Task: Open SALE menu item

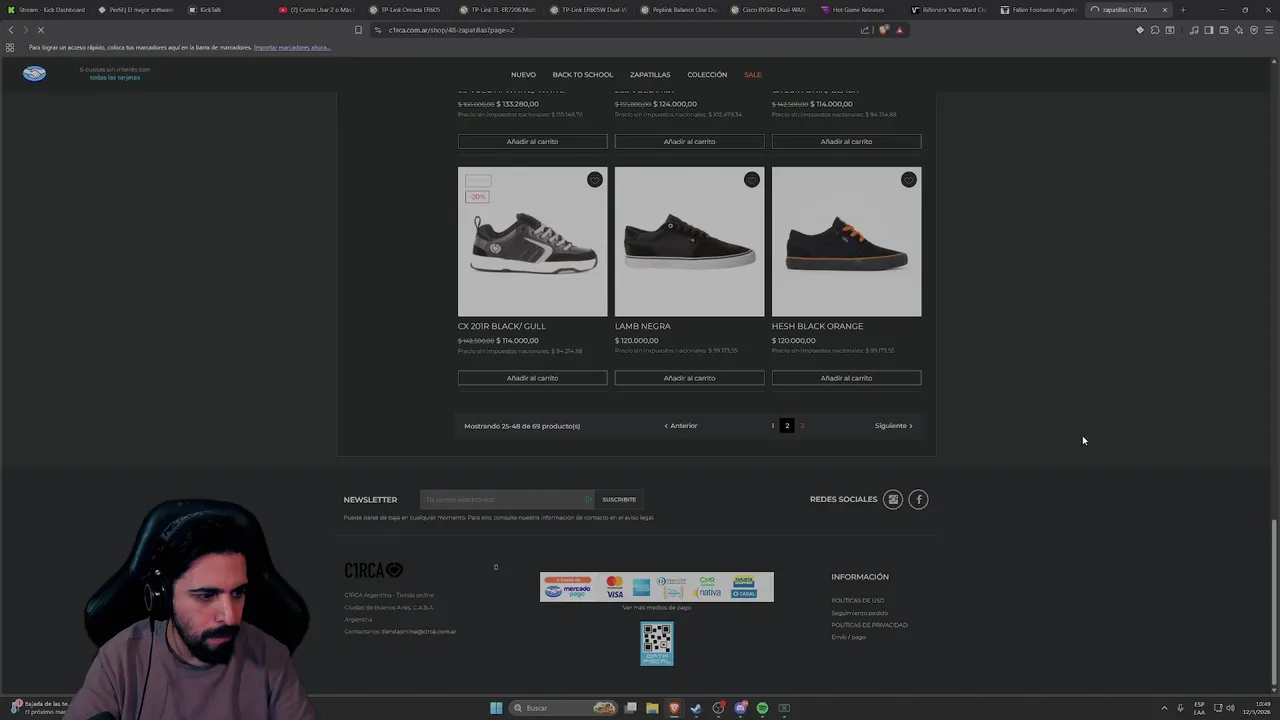Action: (x=752, y=75)
